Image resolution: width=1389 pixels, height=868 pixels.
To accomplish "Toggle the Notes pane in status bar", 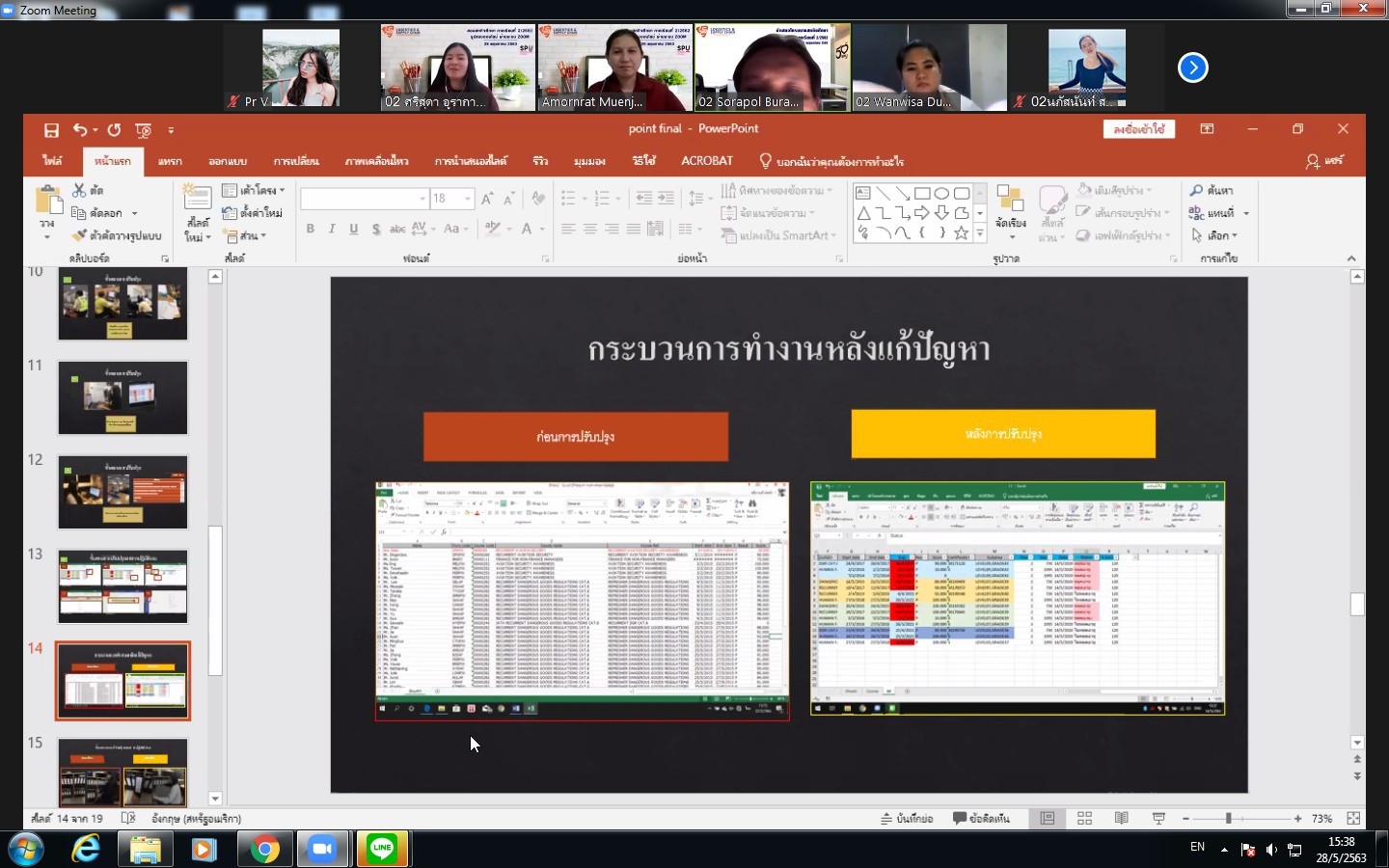I will click(x=907, y=819).
